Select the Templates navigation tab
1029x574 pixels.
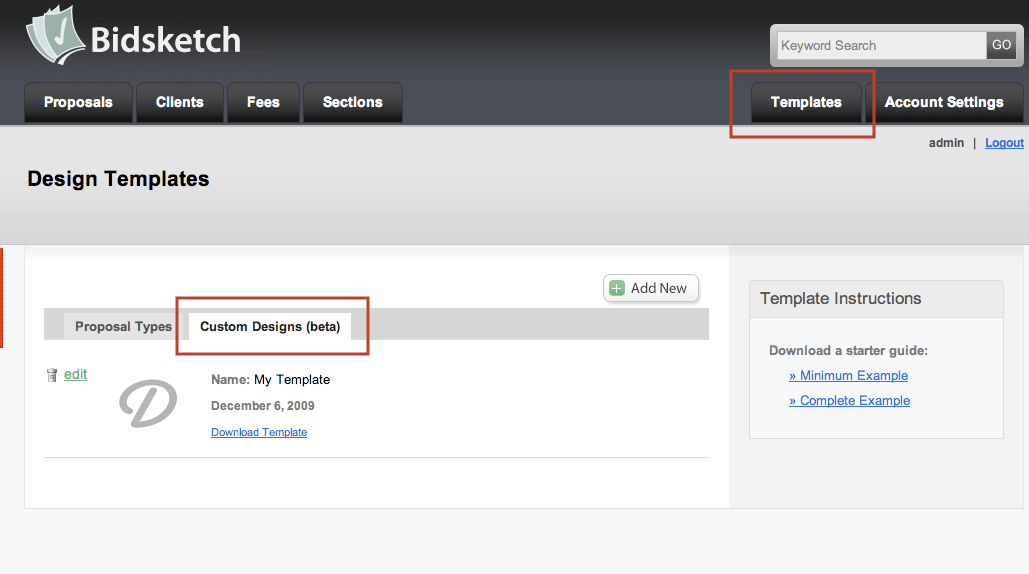click(806, 102)
